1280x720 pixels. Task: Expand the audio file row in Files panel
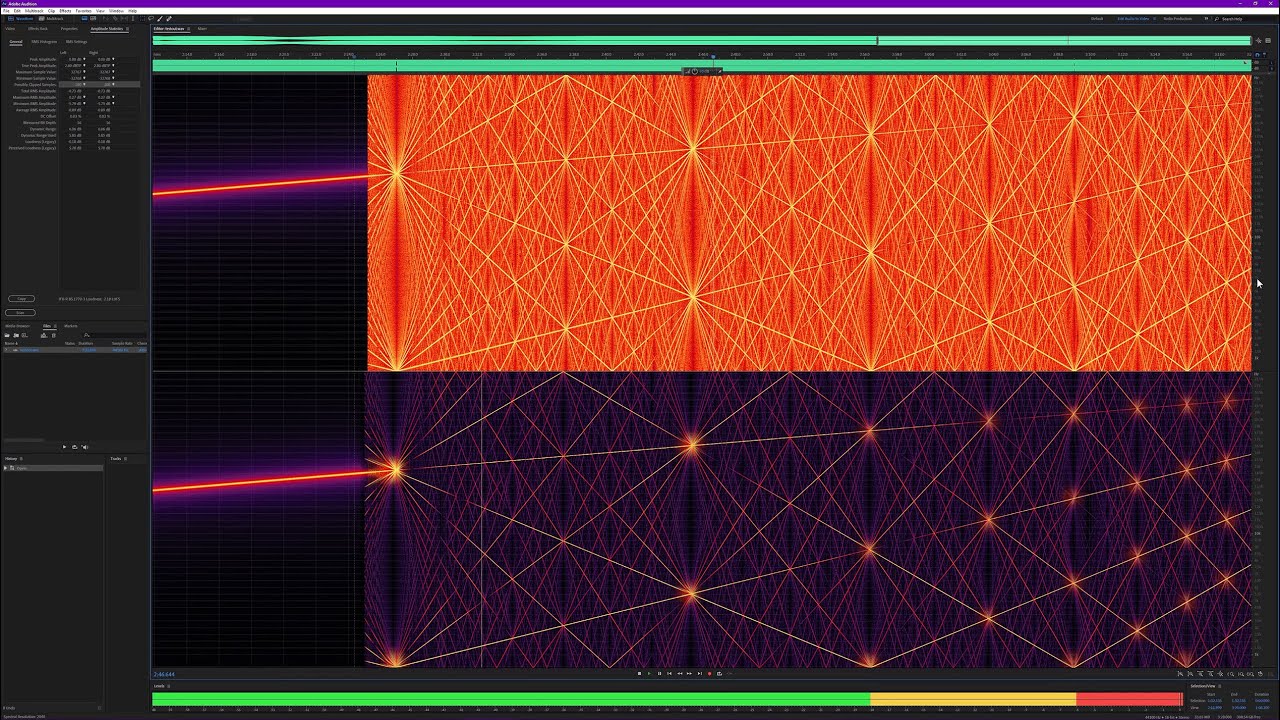click(x=6, y=350)
